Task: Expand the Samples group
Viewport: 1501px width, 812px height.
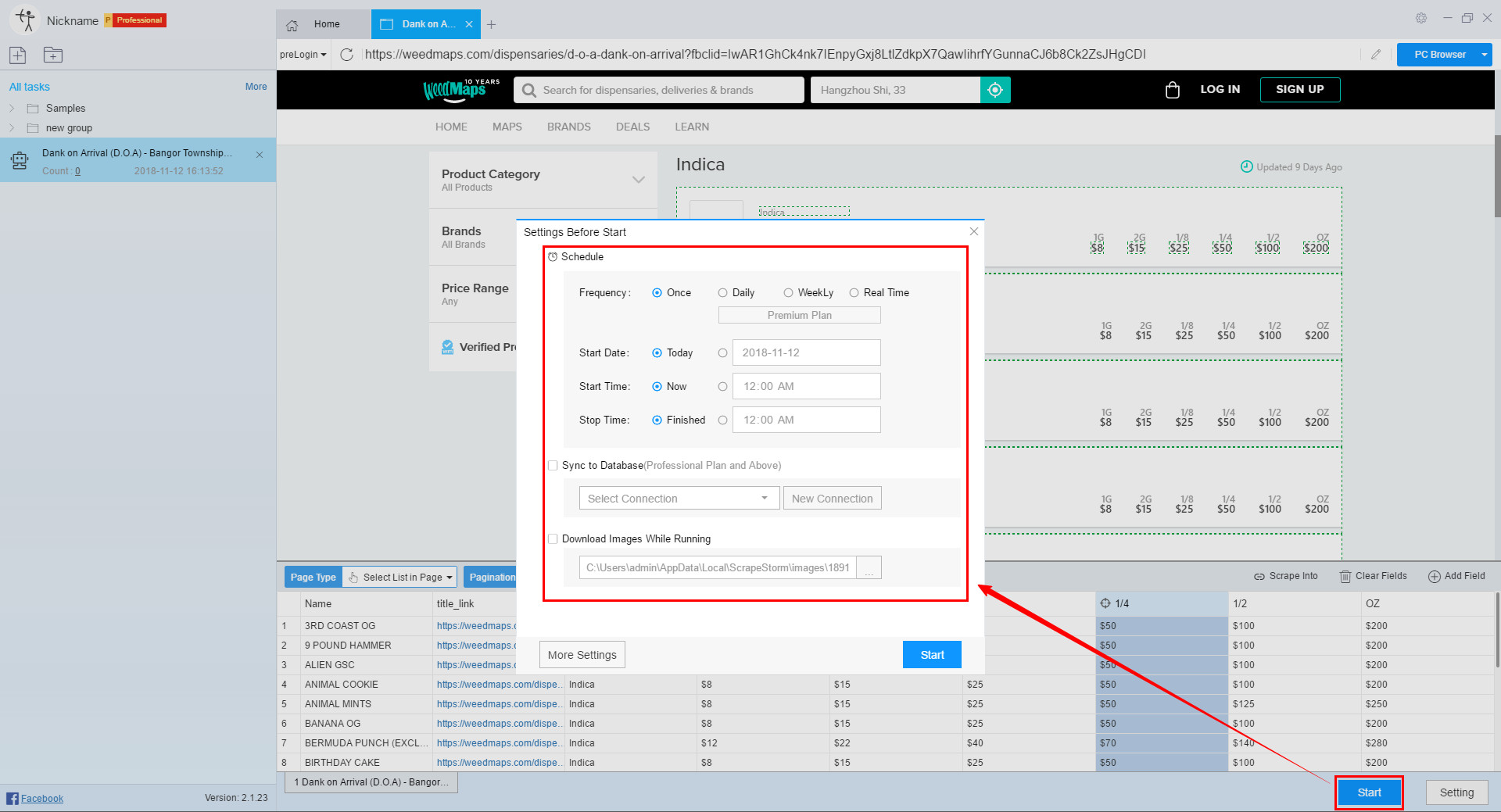Action: pos(12,109)
